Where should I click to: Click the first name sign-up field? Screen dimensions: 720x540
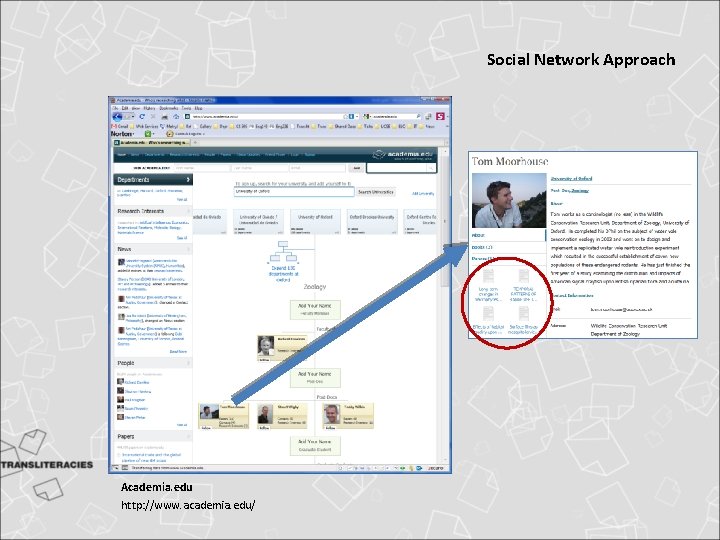pos(202,168)
